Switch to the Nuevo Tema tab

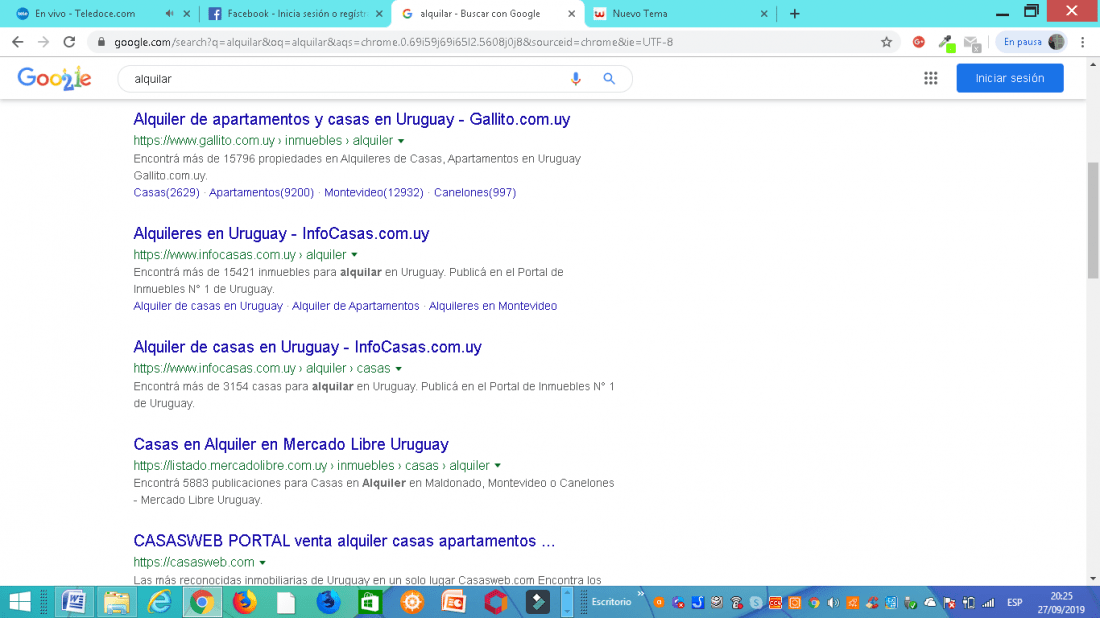pyautogui.click(x=640, y=13)
